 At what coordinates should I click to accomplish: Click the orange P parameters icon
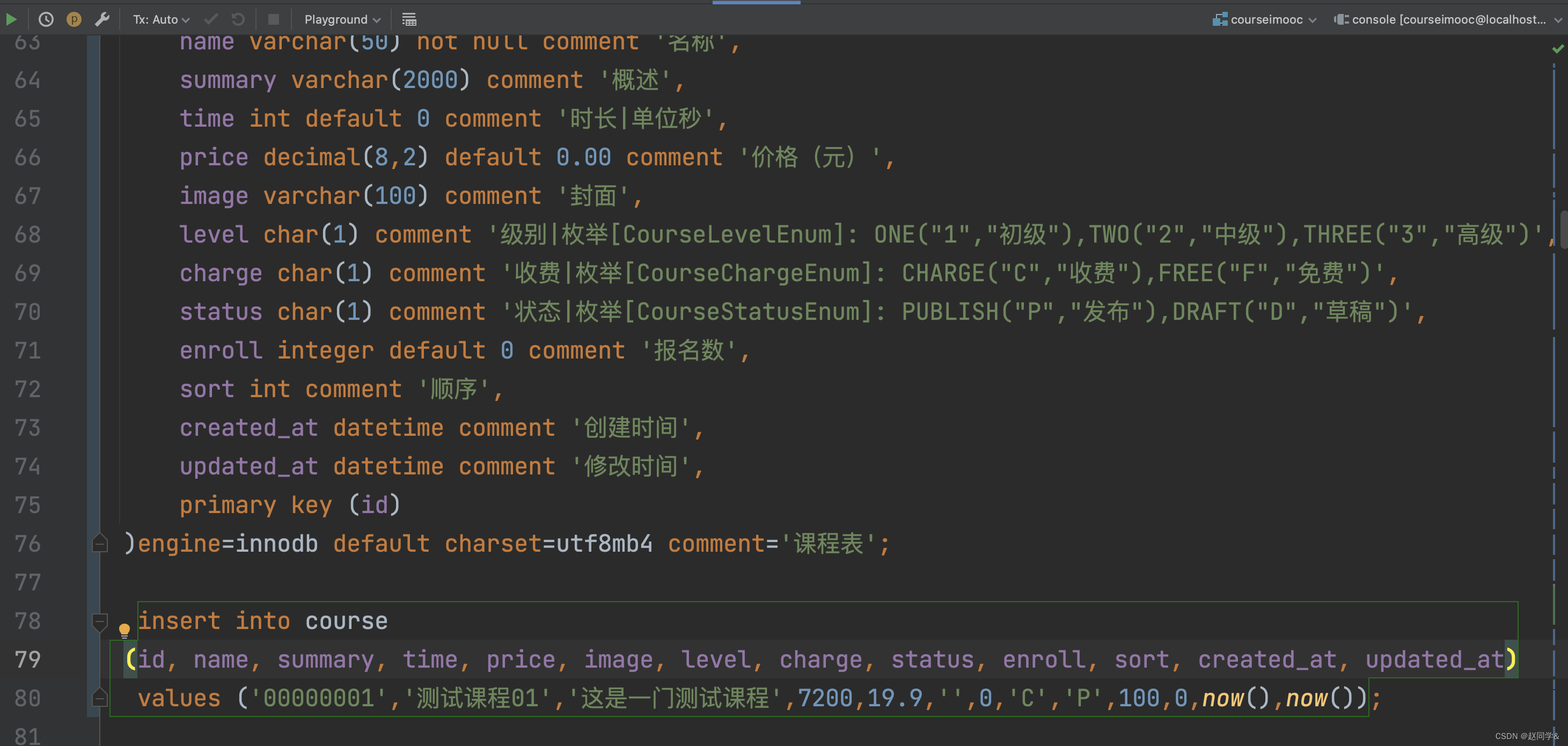(x=74, y=19)
